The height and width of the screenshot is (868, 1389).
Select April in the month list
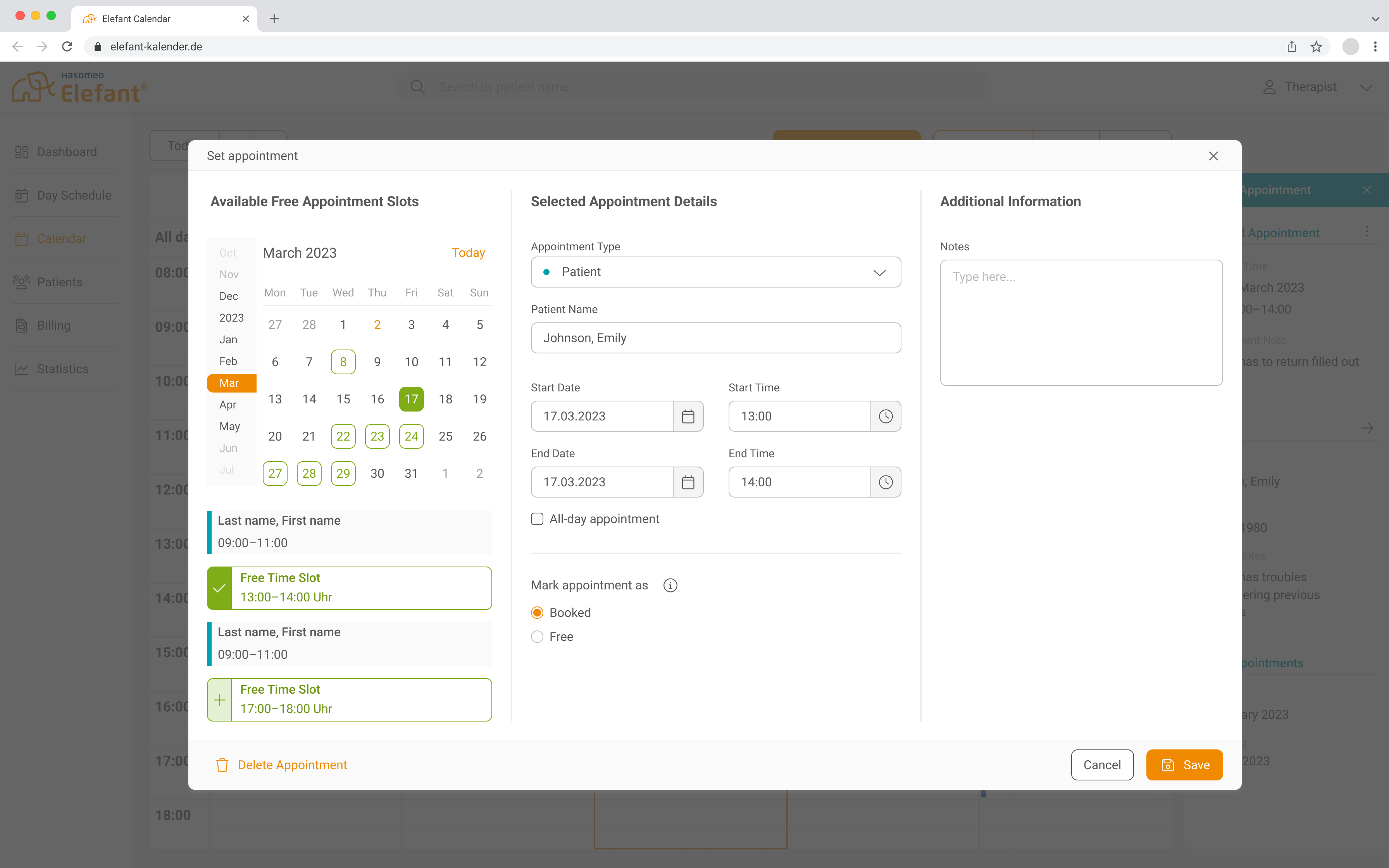point(228,404)
